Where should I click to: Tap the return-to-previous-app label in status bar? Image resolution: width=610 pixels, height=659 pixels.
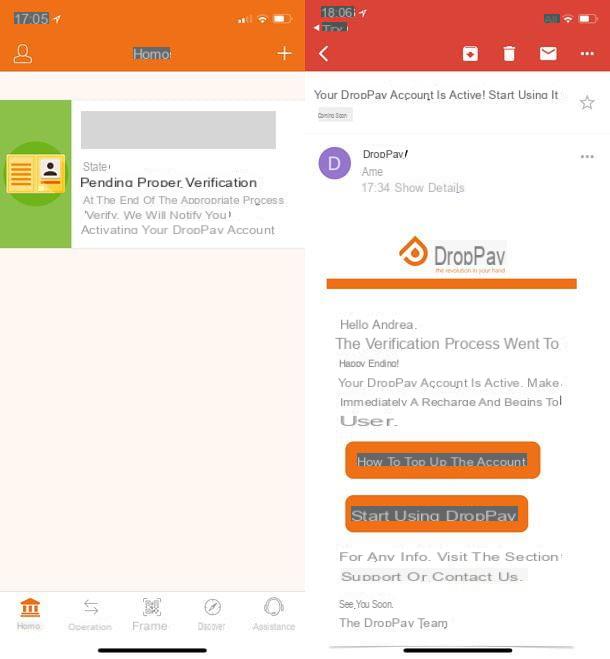(x=332, y=28)
